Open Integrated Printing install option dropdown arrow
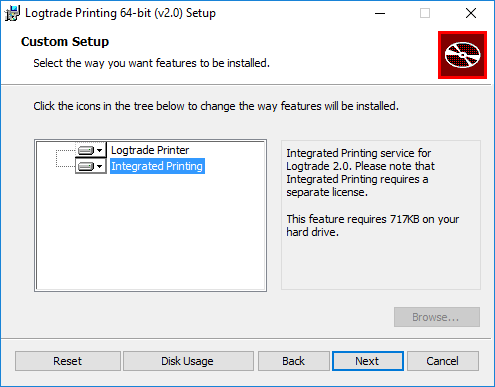495x387 pixels. click(x=99, y=166)
